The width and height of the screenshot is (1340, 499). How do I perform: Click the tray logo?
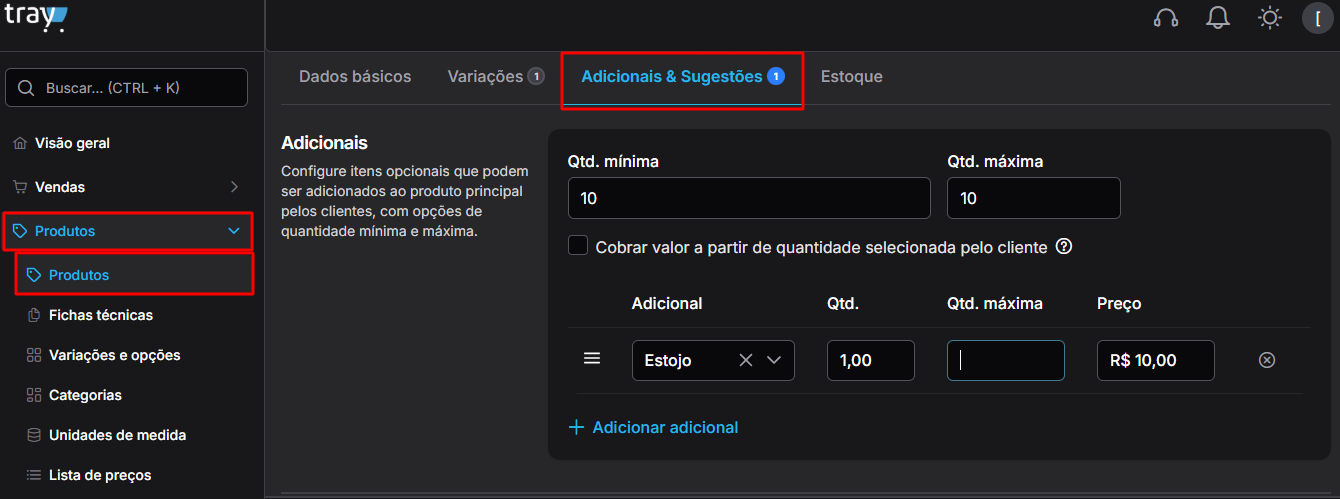point(36,16)
